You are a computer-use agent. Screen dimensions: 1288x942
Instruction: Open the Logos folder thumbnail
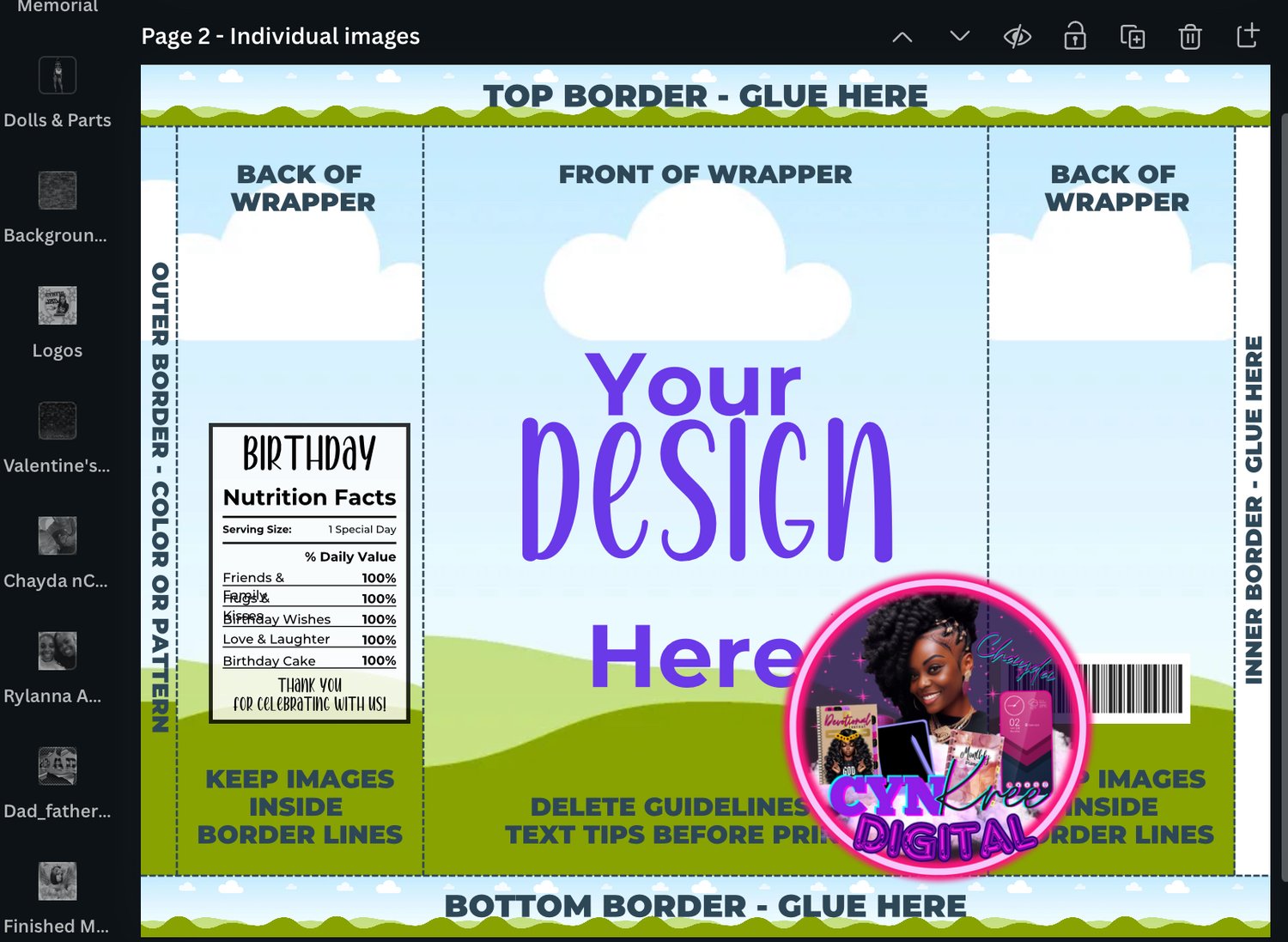click(58, 306)
